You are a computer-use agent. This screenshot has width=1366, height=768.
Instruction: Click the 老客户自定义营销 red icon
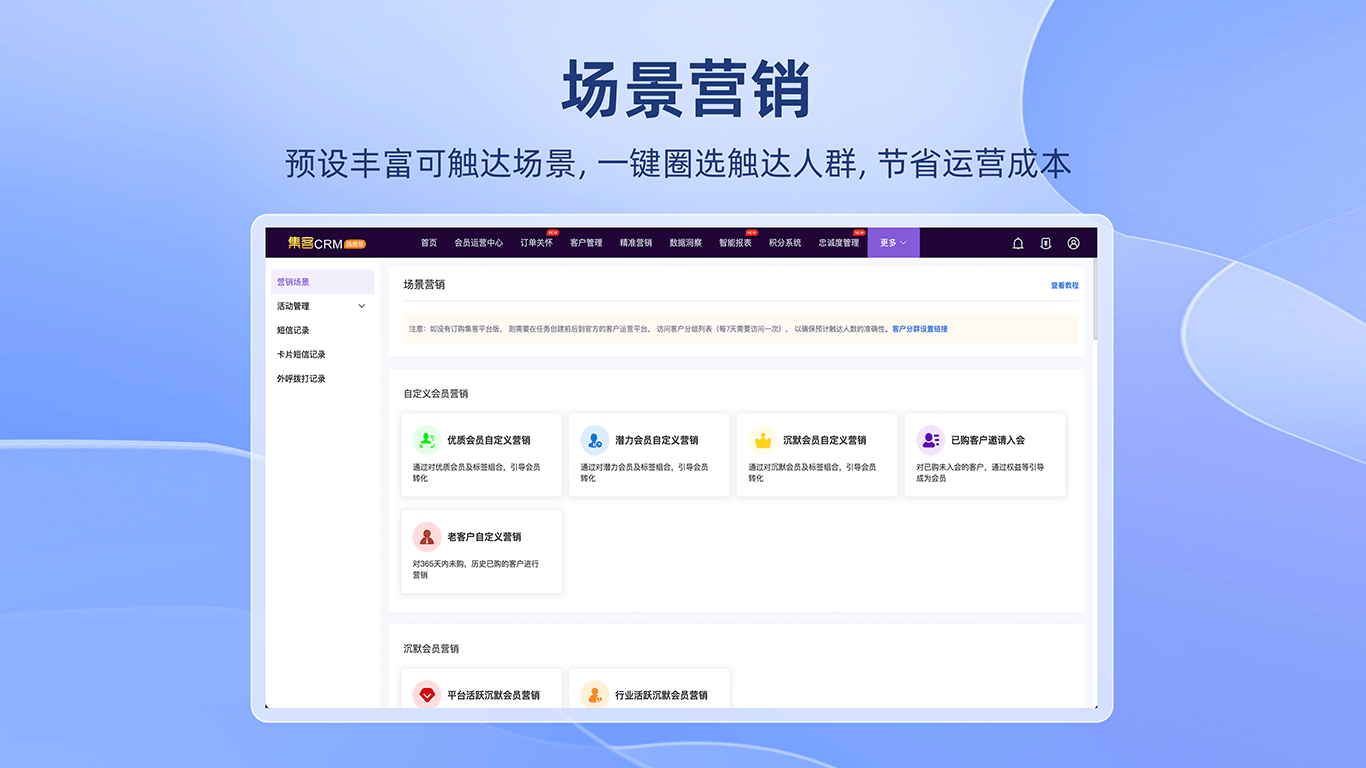(427, 537)
